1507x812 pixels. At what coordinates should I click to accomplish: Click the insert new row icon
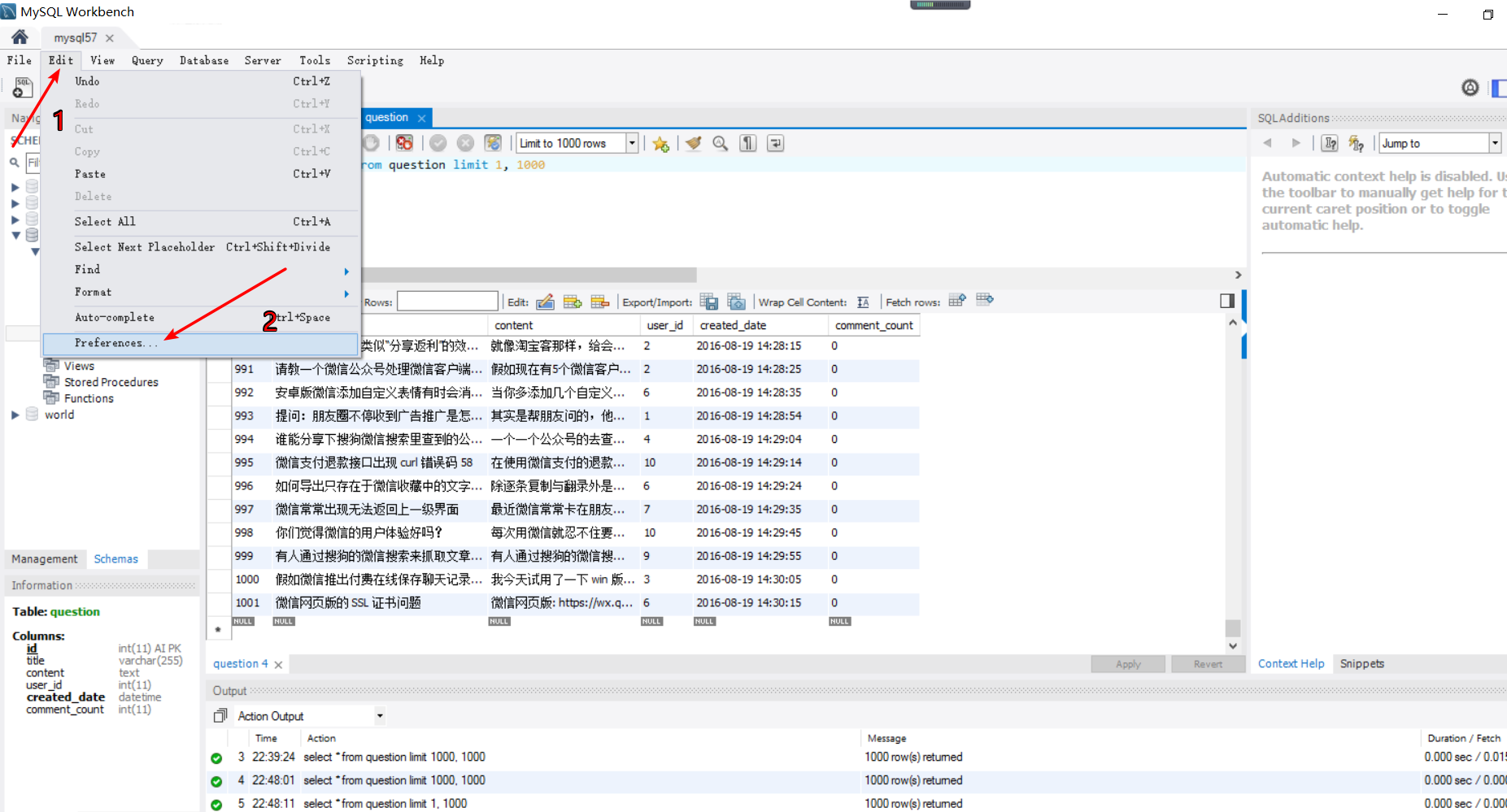click(573, 302)
